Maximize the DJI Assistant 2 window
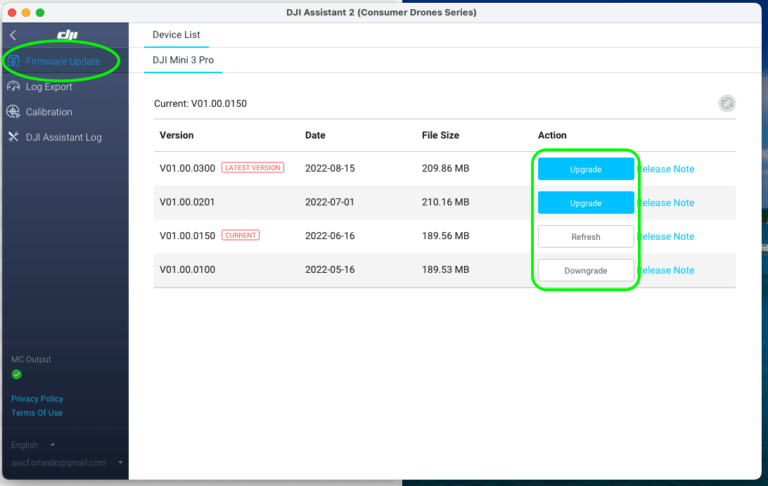This screenshot has width=768, height=486. [40, 12]
